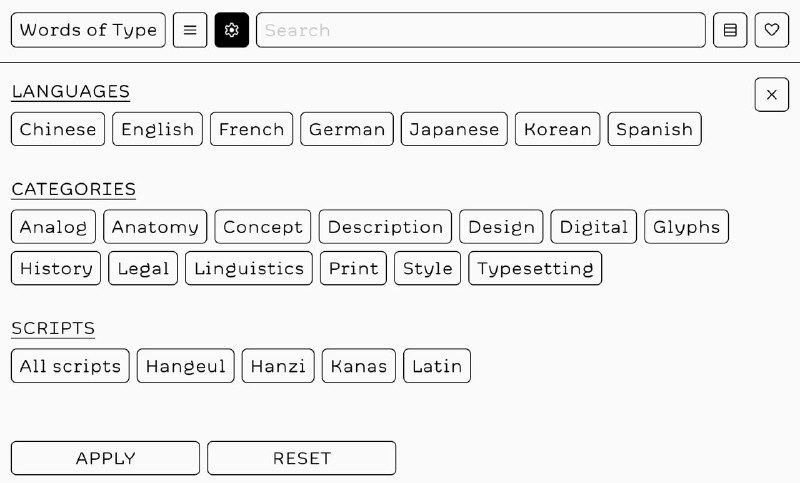
Task: Open favorites with the heart icon
Action: (771, 30)
